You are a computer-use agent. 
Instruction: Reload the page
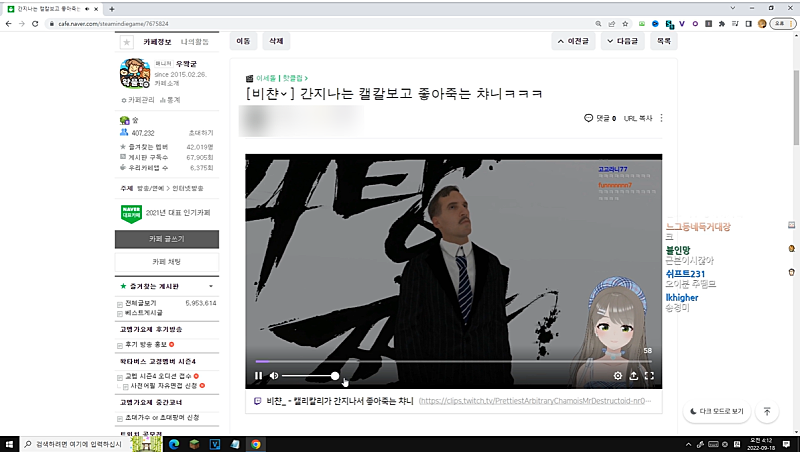[x=35, y=23]
